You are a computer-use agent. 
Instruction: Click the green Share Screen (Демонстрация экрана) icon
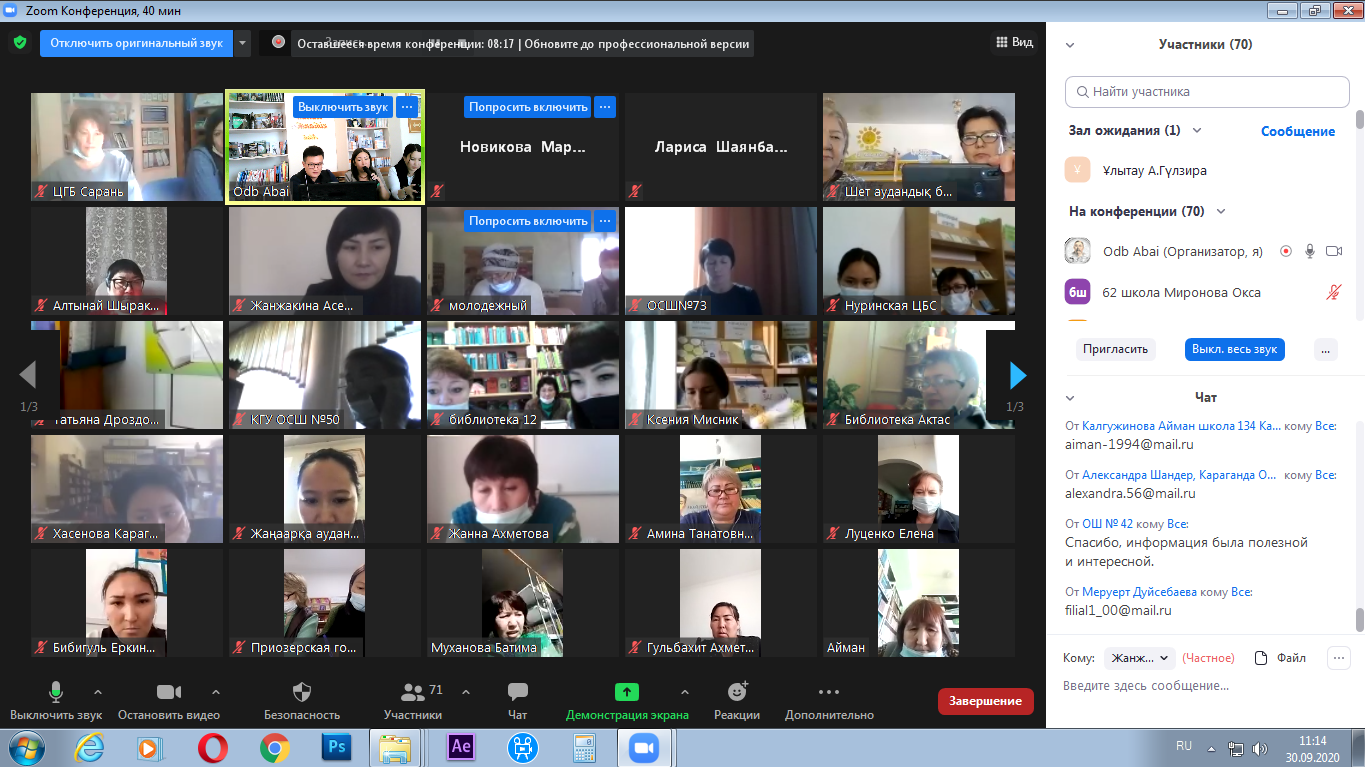coord(626,692)
